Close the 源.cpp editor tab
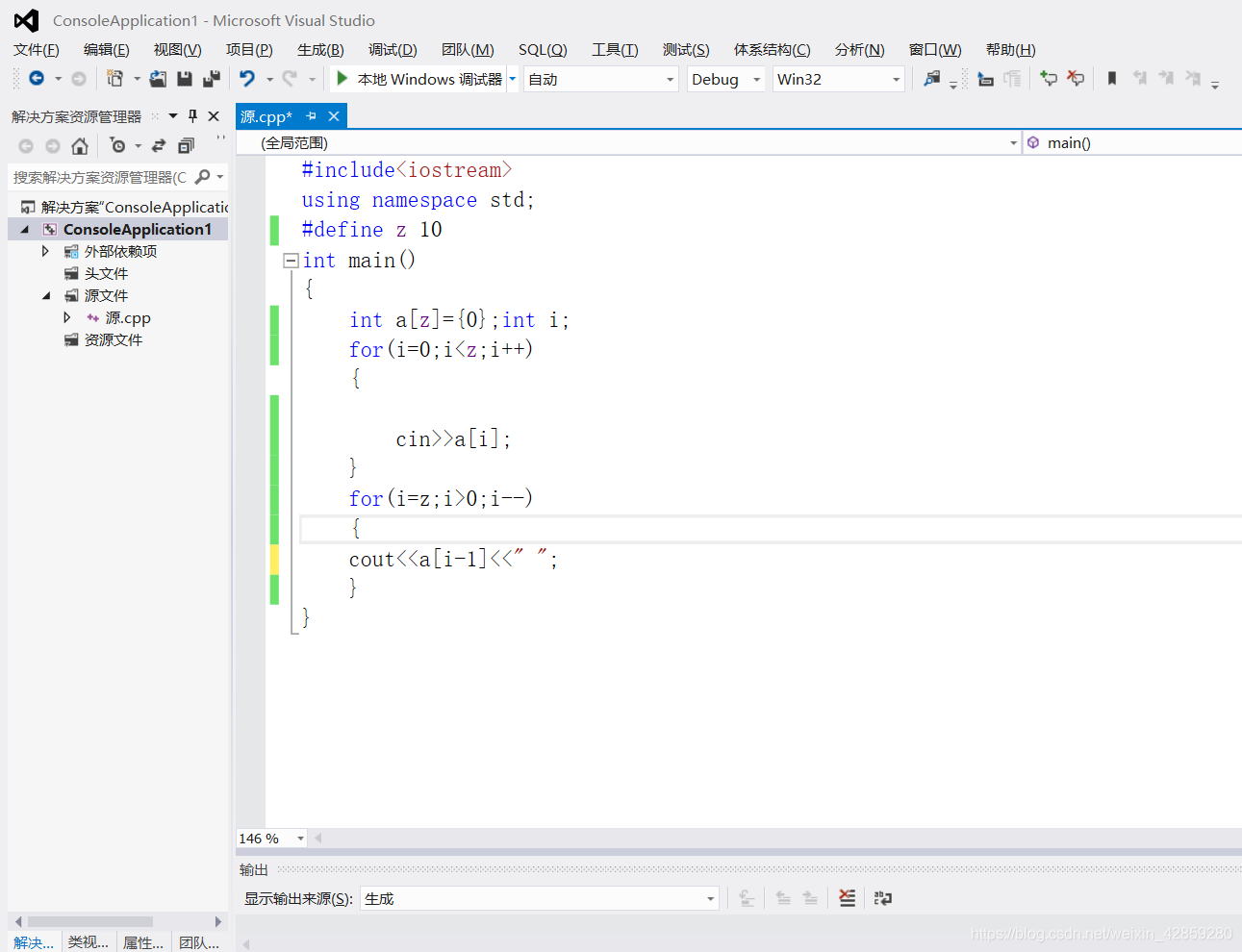The image size is (1242, 952). click(334, 116)
